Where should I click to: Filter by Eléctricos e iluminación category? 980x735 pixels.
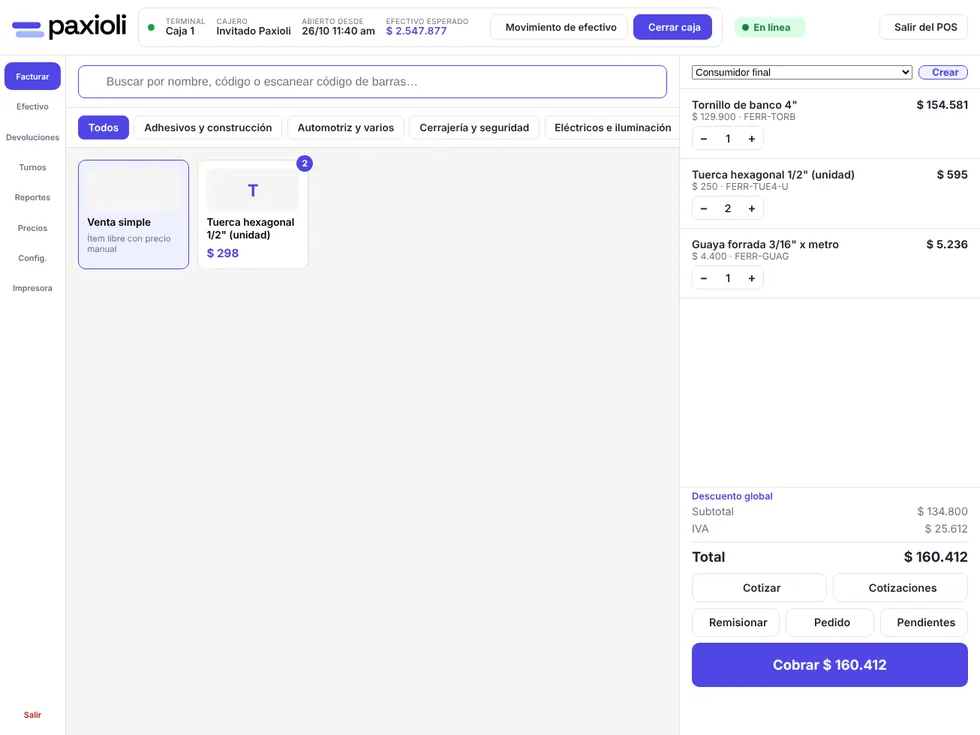(x=612, y=128)
